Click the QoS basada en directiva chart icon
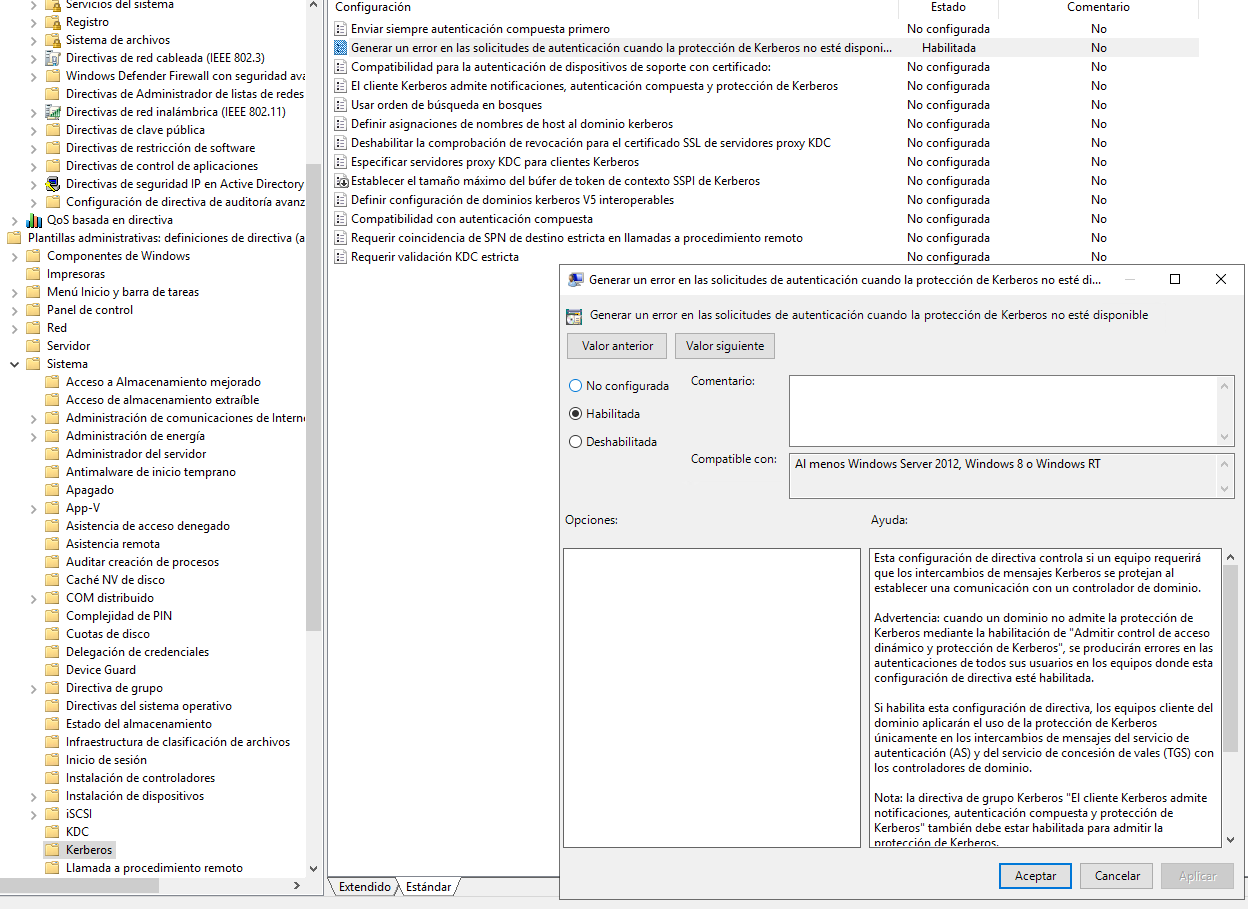The width and height of the screenshot is (1248, 909). click(x=34, y=220)
